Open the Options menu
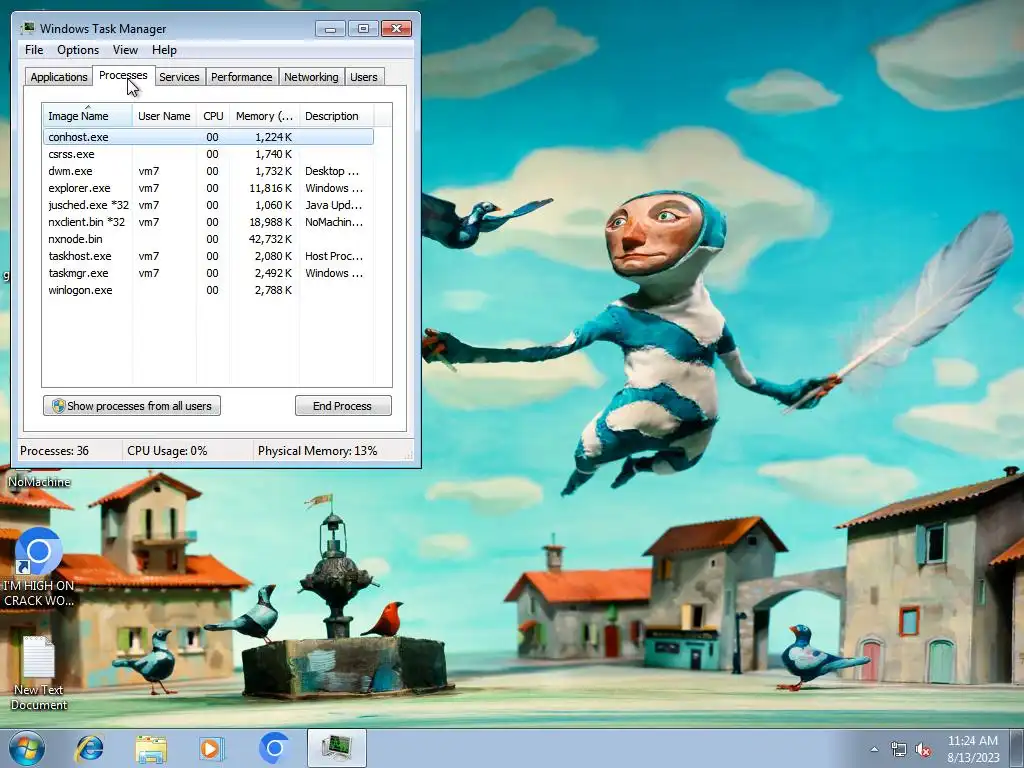This screenshot has width=1024, height=768. (78, 50)
